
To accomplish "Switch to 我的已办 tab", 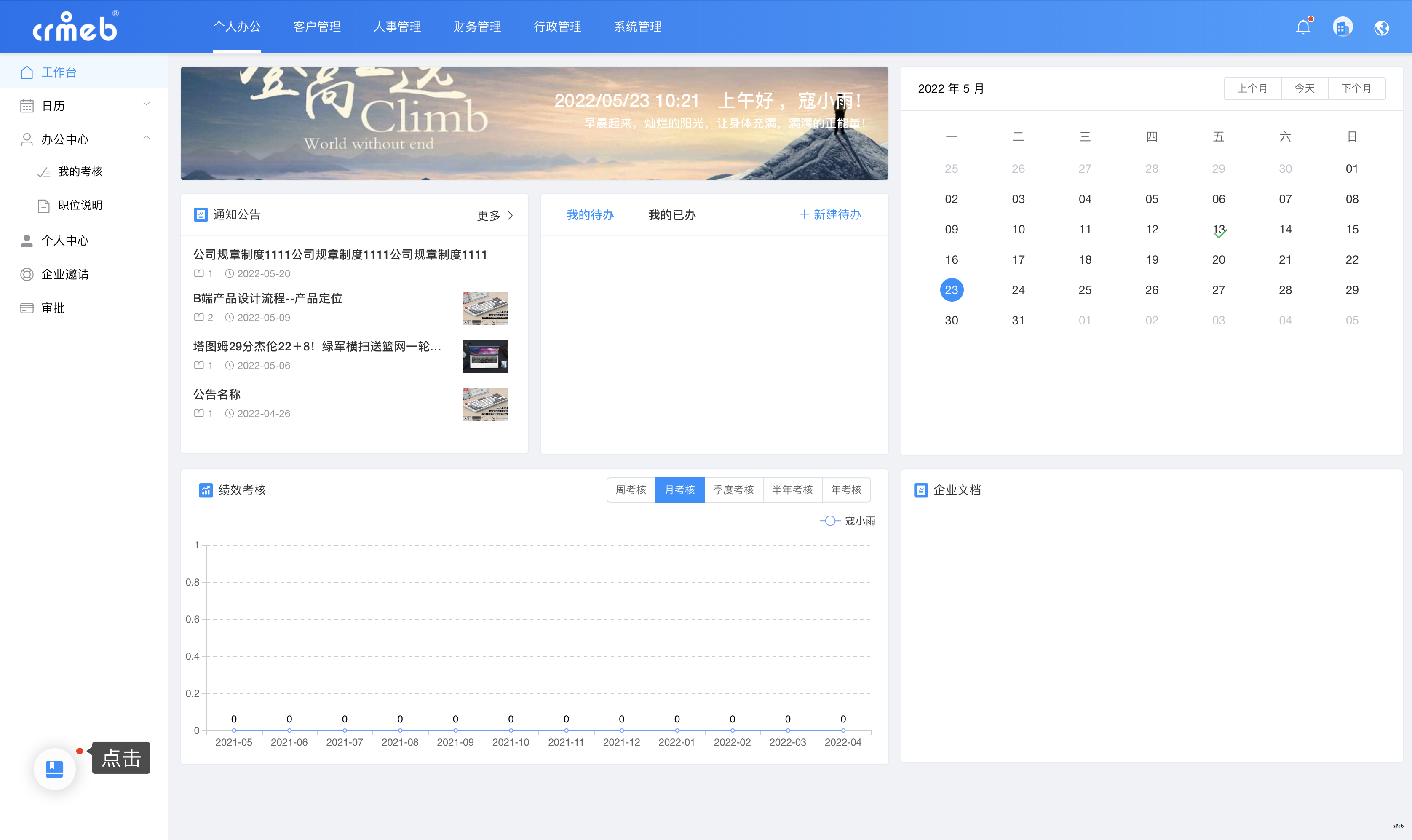I will pos(672,214).
